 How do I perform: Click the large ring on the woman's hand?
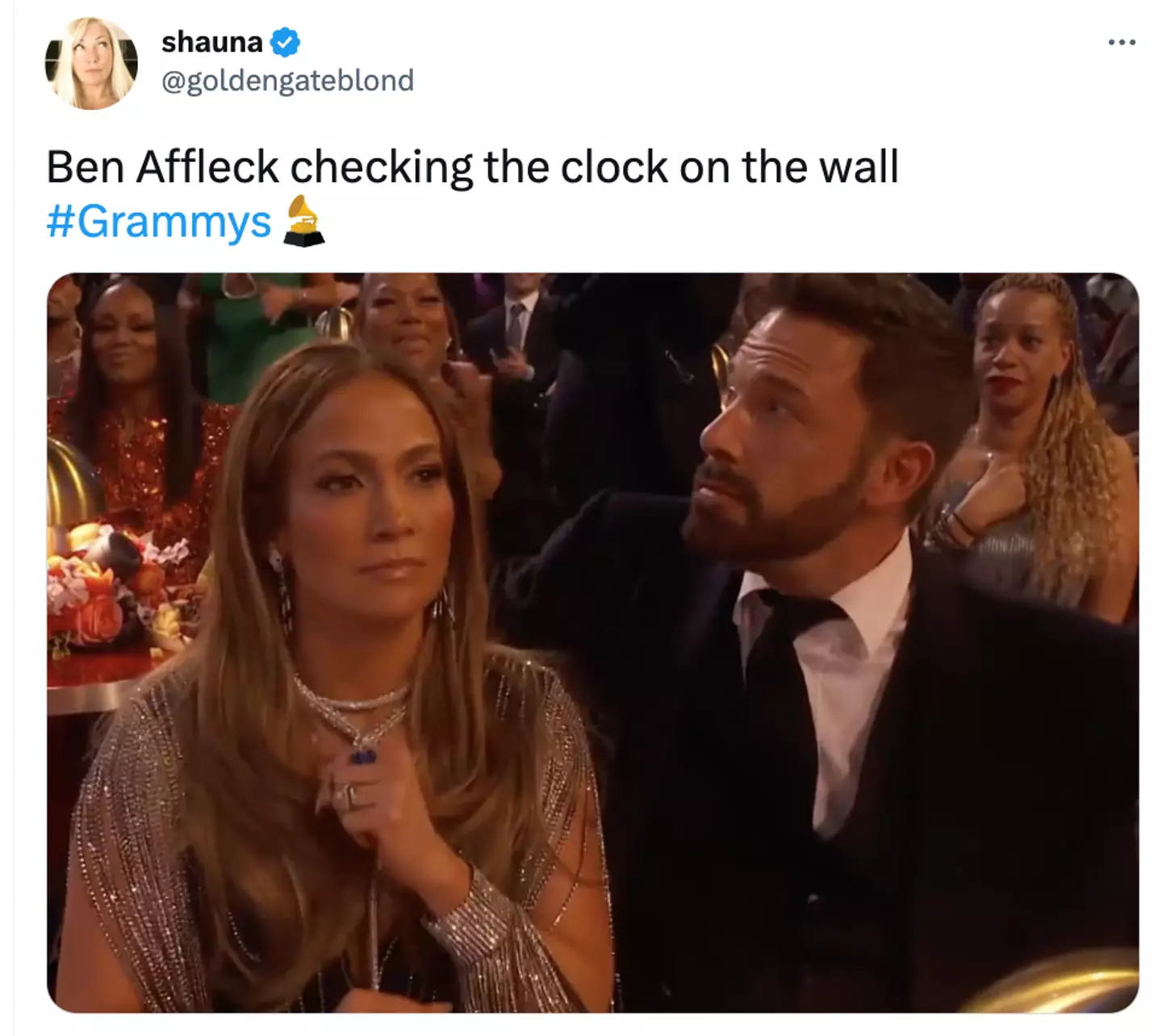click(x=348, y=796)
